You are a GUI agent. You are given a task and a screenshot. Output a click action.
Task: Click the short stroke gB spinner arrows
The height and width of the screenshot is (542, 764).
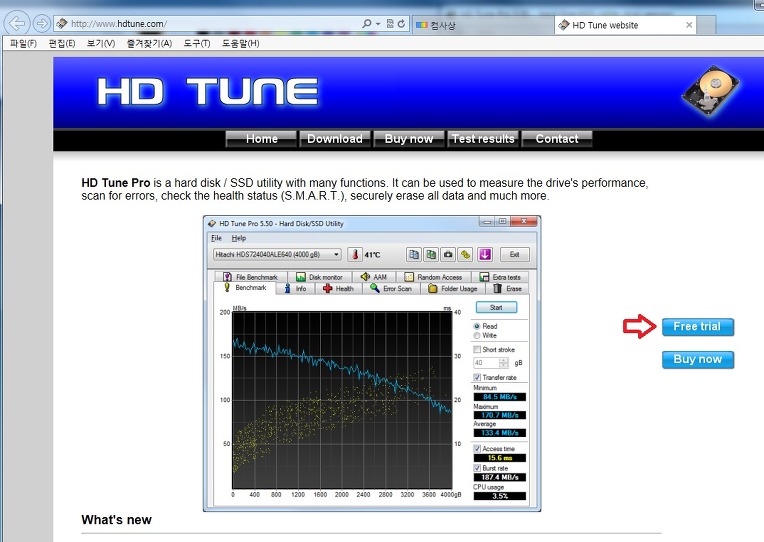(x=504, y=363)
